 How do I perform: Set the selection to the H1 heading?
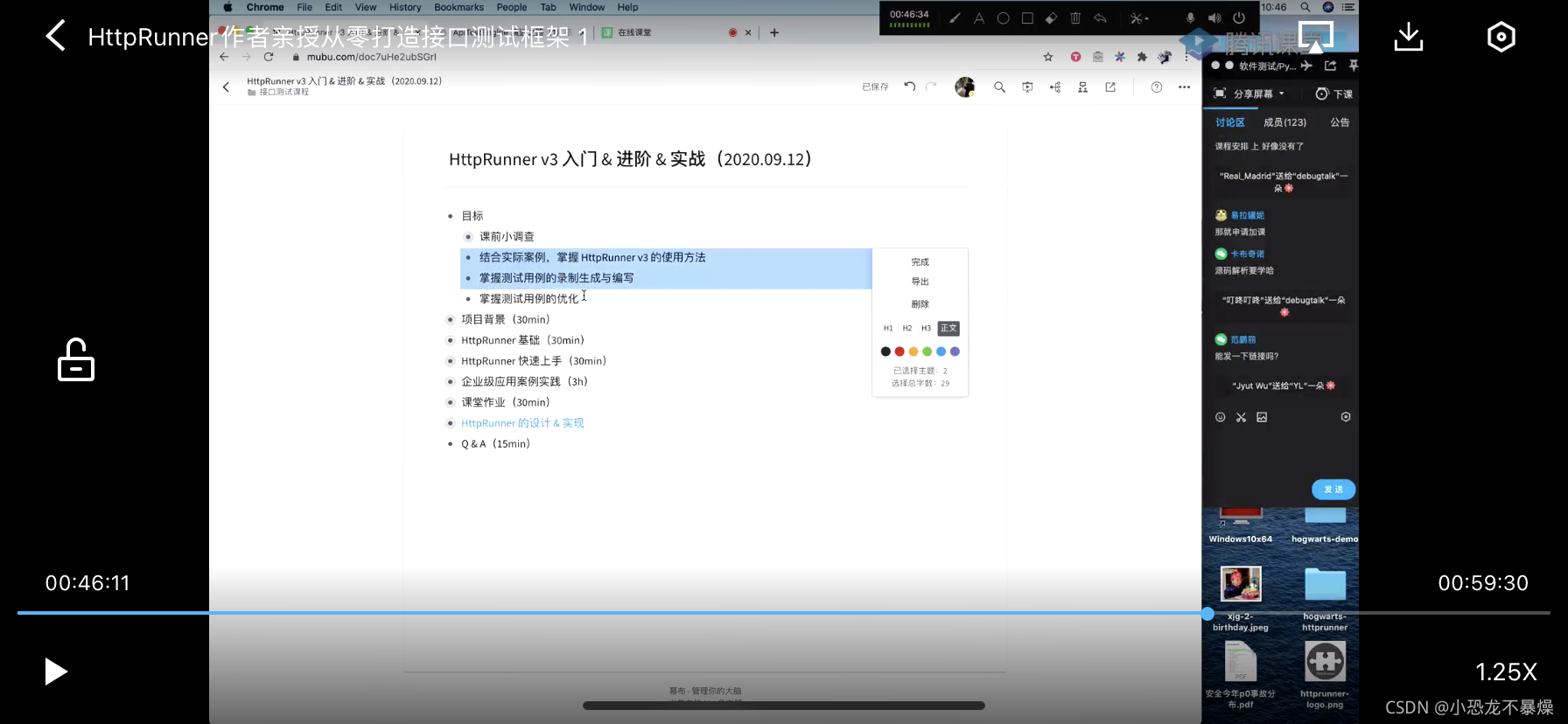point(888,329)
